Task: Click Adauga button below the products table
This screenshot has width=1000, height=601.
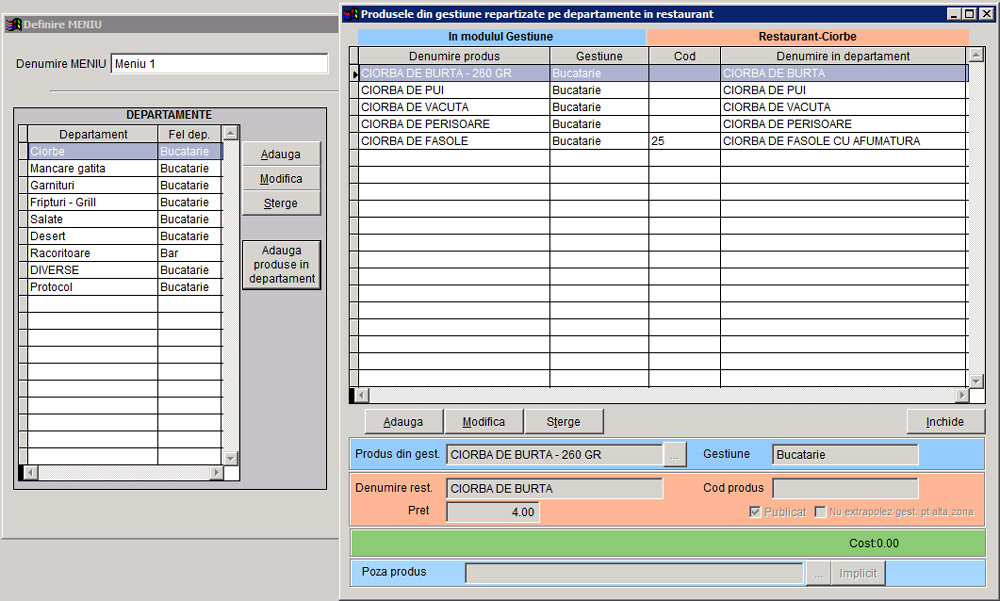Action: (x=403, y=422)
